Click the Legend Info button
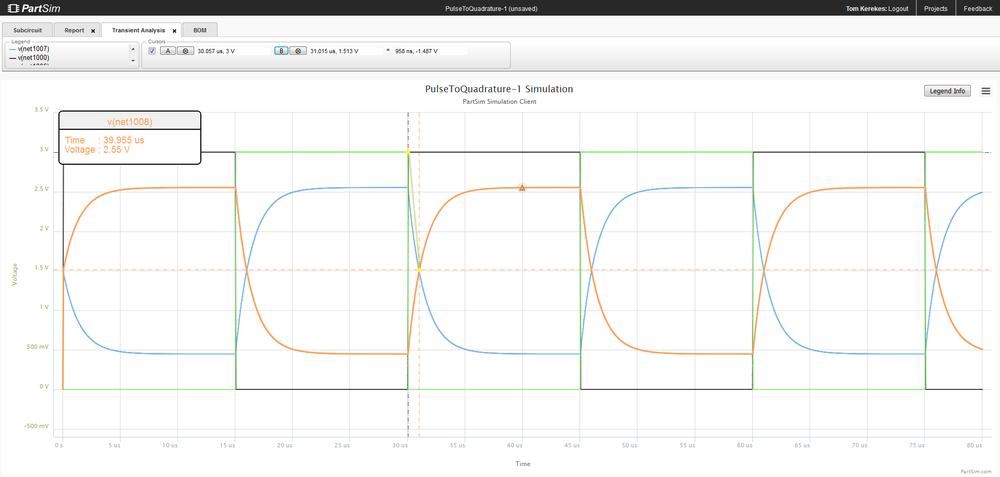 [x=947, y=91]
